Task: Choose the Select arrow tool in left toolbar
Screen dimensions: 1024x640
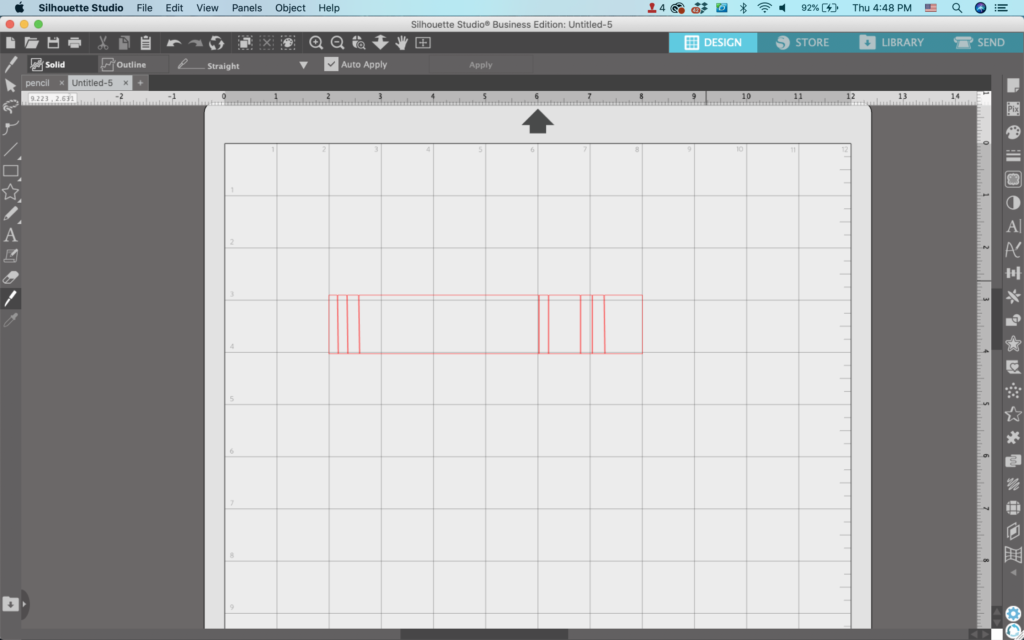Action: [x=10, y=86]
